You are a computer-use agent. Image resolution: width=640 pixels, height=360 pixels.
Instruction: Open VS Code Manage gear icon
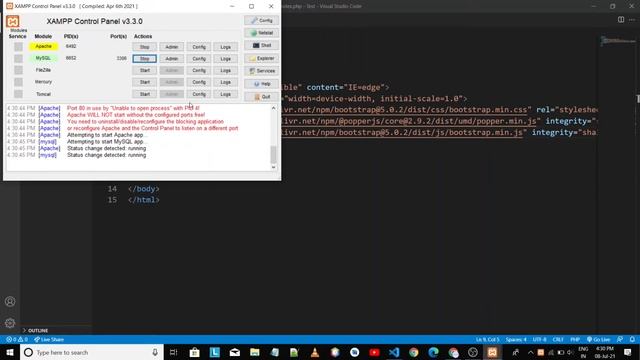10,323
